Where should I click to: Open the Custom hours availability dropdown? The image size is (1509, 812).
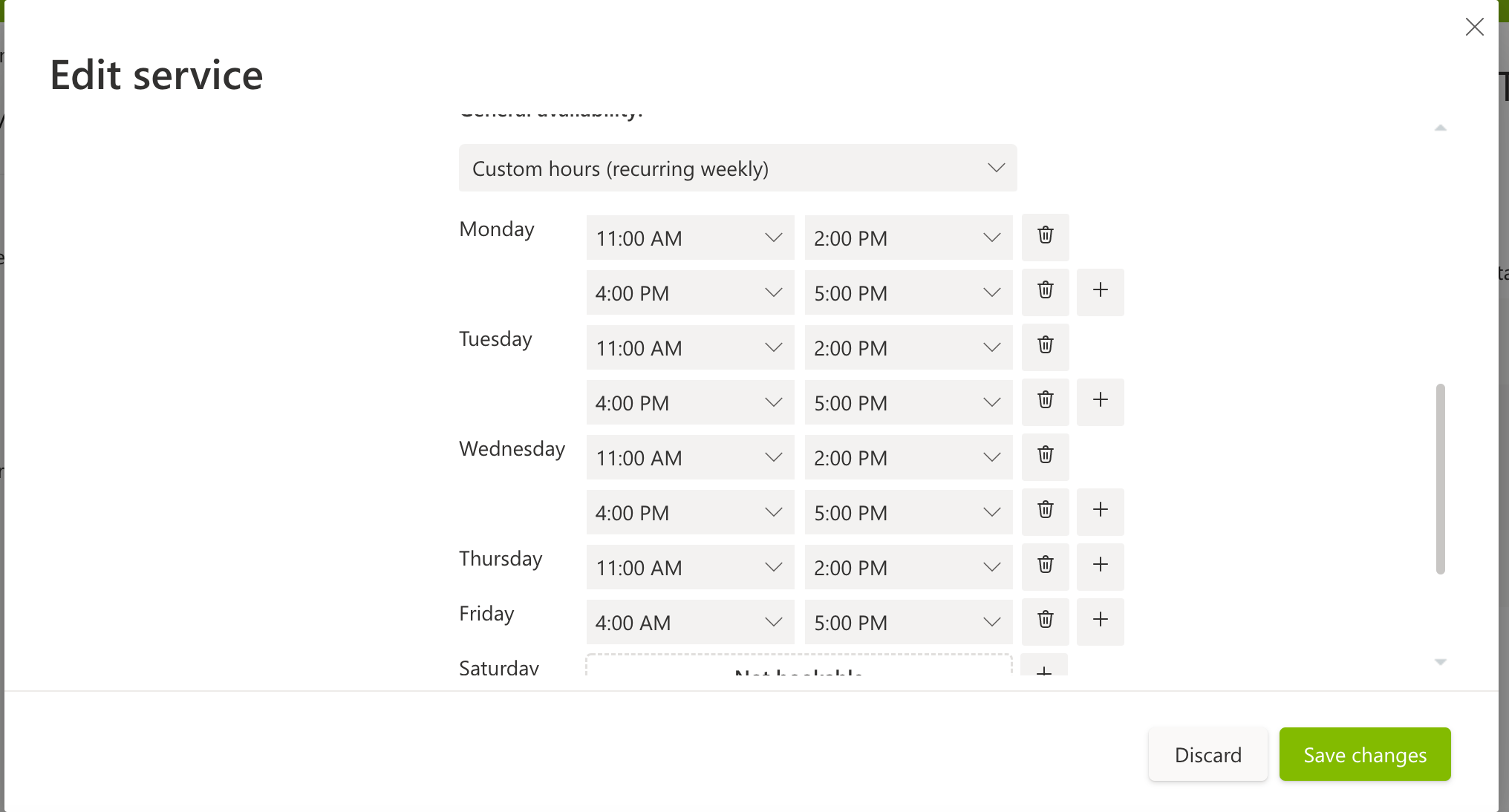(737, 168)
